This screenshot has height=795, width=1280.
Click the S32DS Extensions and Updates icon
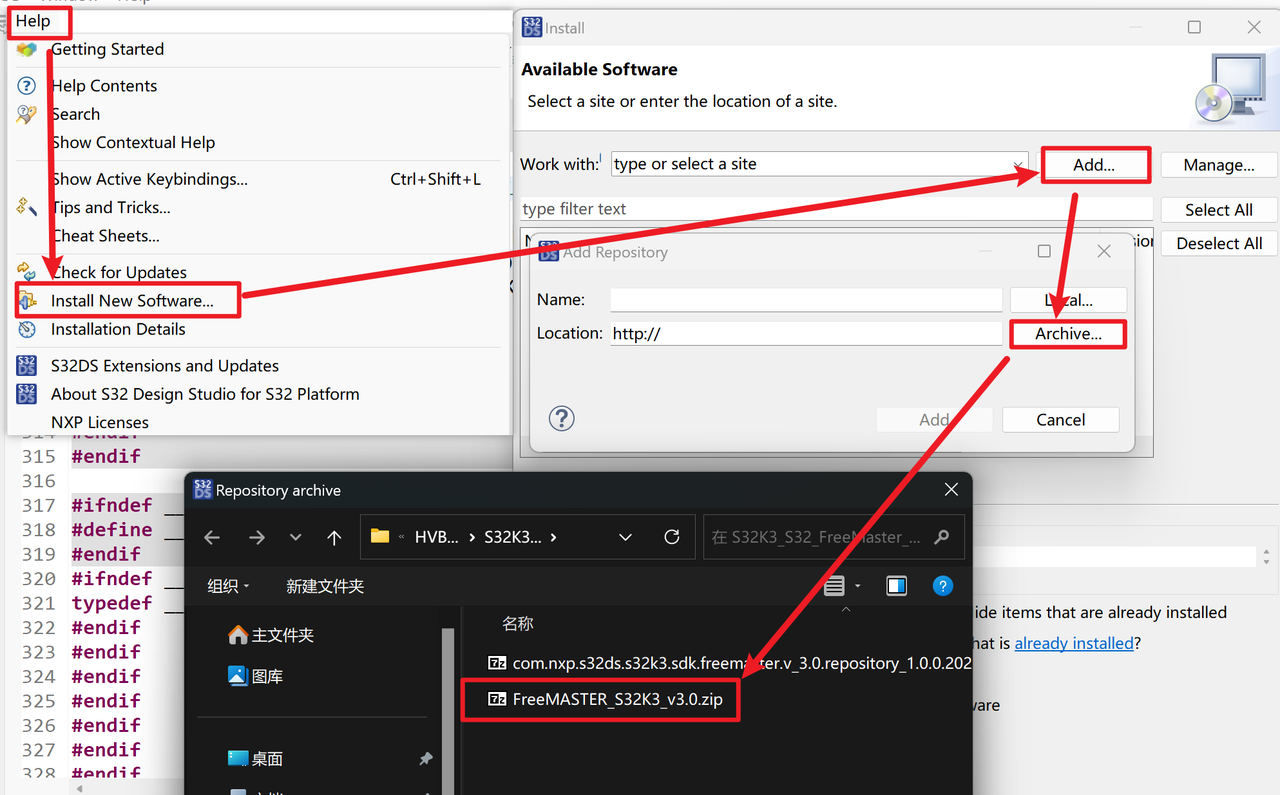coord(27,366)
